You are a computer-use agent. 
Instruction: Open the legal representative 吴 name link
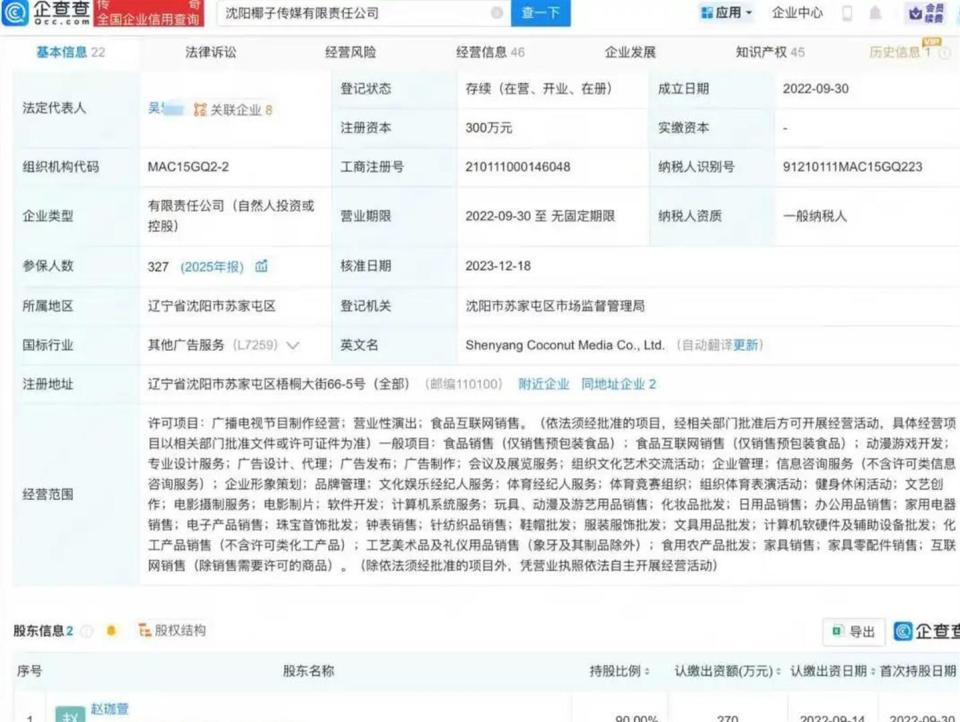click(x=165, y=108)
